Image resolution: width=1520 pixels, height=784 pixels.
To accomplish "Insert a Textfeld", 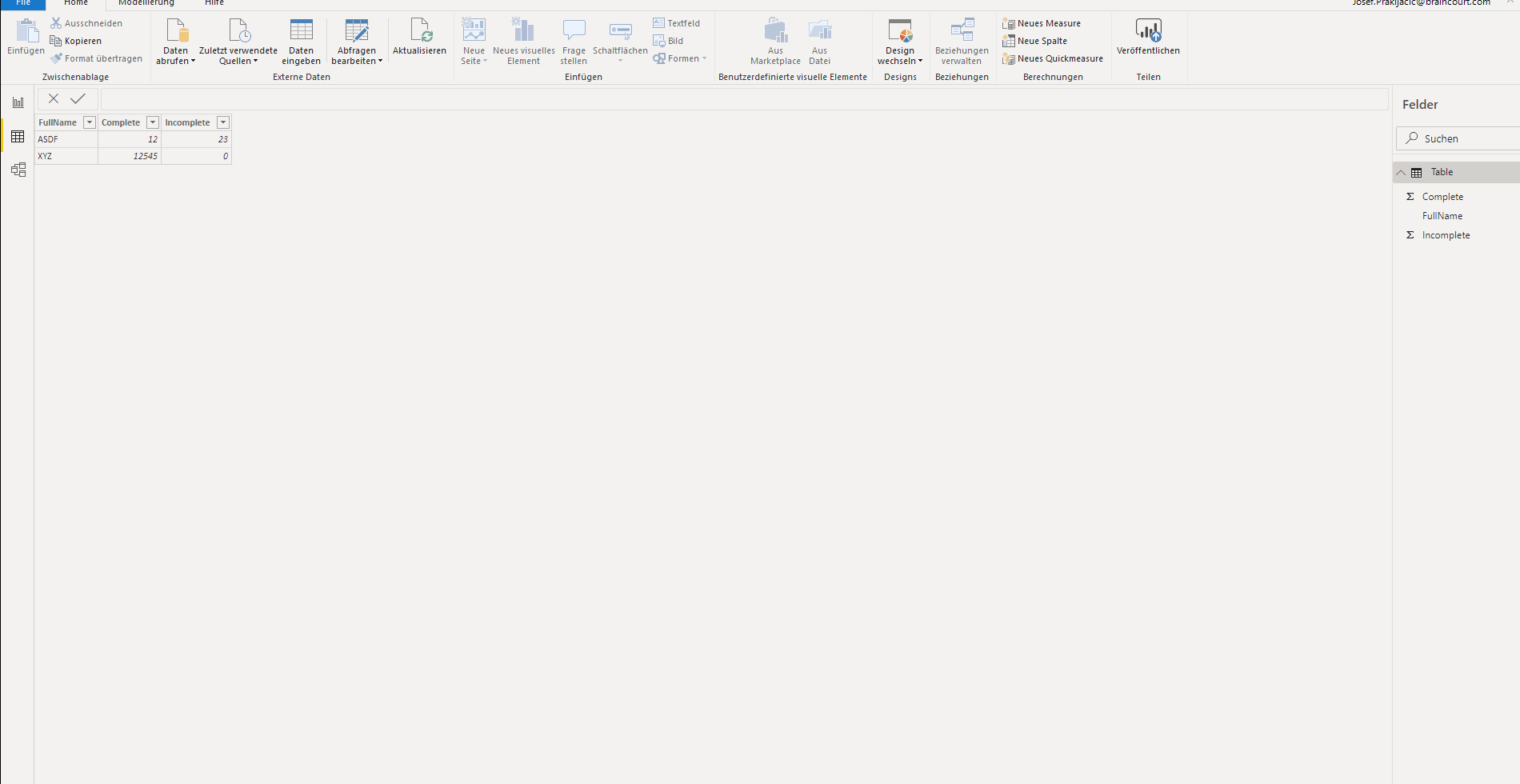I will pyautogui.click(x=677, y=23).
